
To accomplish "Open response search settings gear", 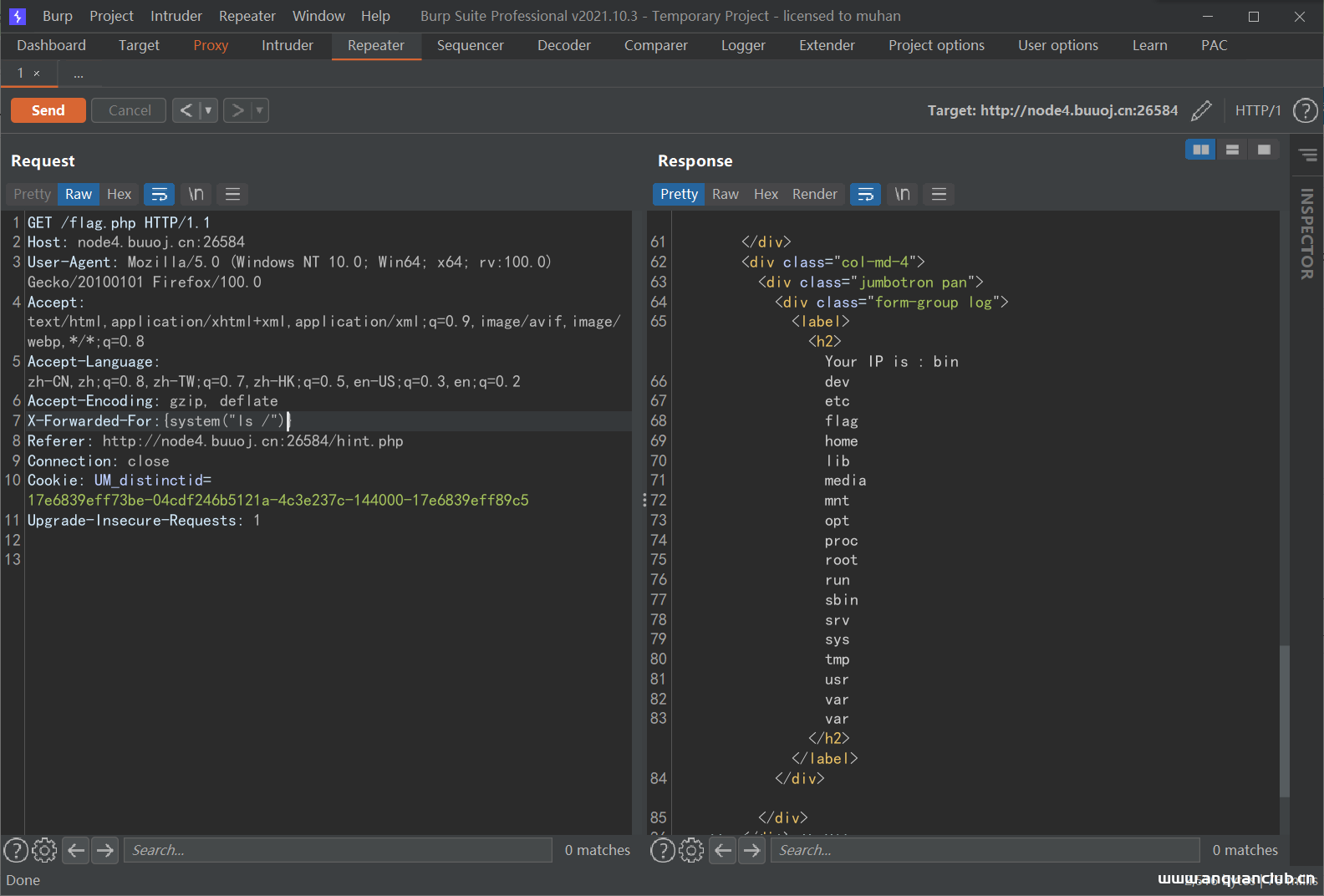I will (x=691, y=850).
